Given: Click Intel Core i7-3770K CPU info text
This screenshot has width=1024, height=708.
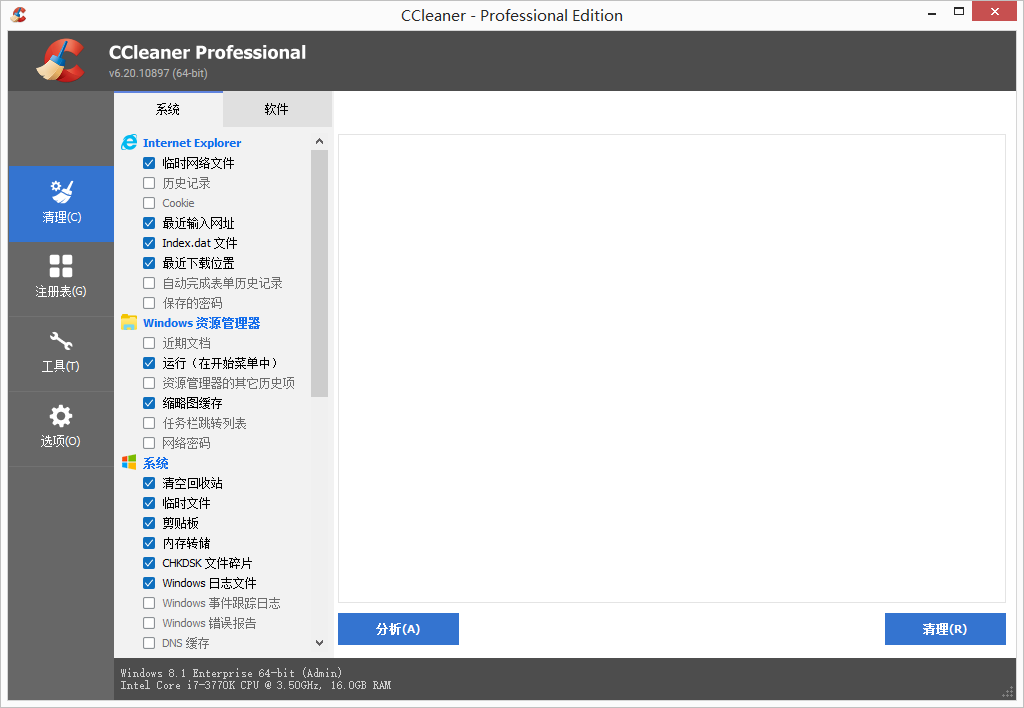Looking at the screenshot, I should tap(255, 685).
